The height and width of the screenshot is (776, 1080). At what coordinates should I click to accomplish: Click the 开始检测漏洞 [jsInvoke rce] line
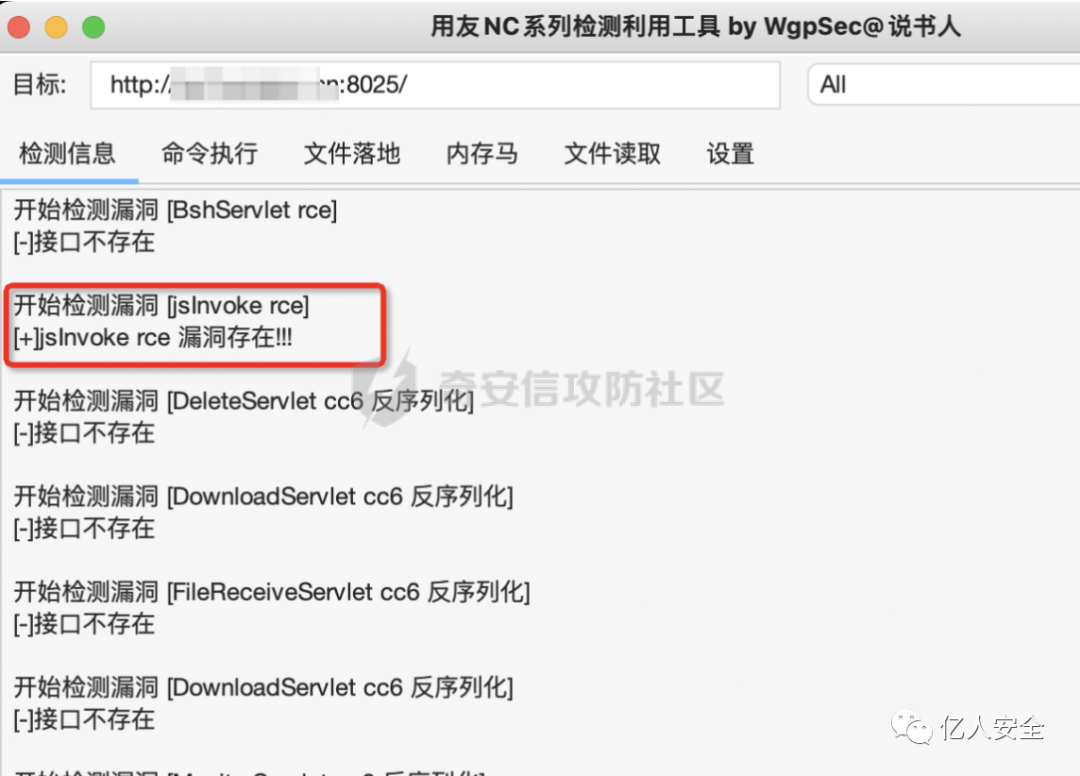(161, 305)
